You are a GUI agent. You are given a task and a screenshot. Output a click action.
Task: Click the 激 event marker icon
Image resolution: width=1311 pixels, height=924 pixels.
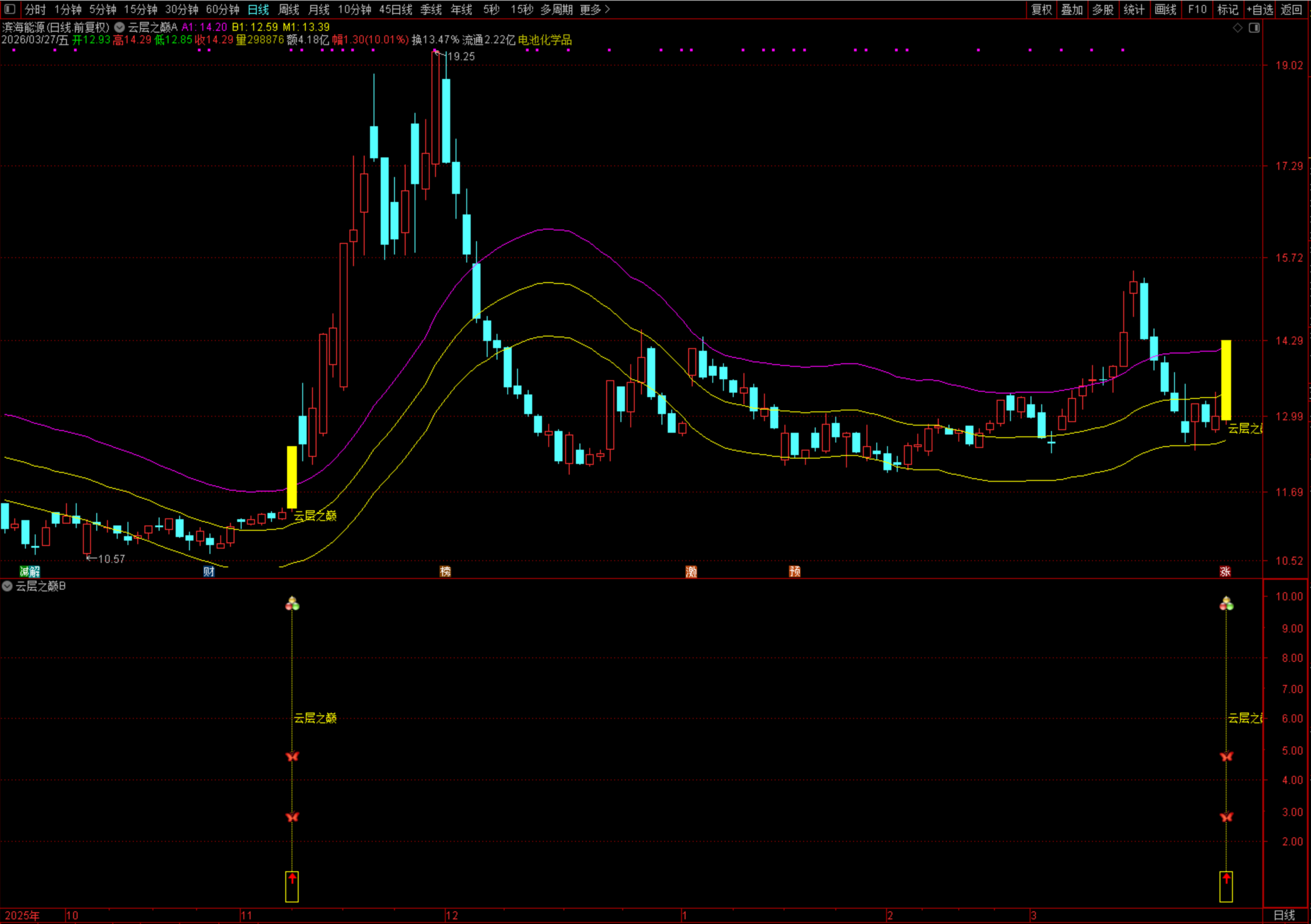[691, 571]
